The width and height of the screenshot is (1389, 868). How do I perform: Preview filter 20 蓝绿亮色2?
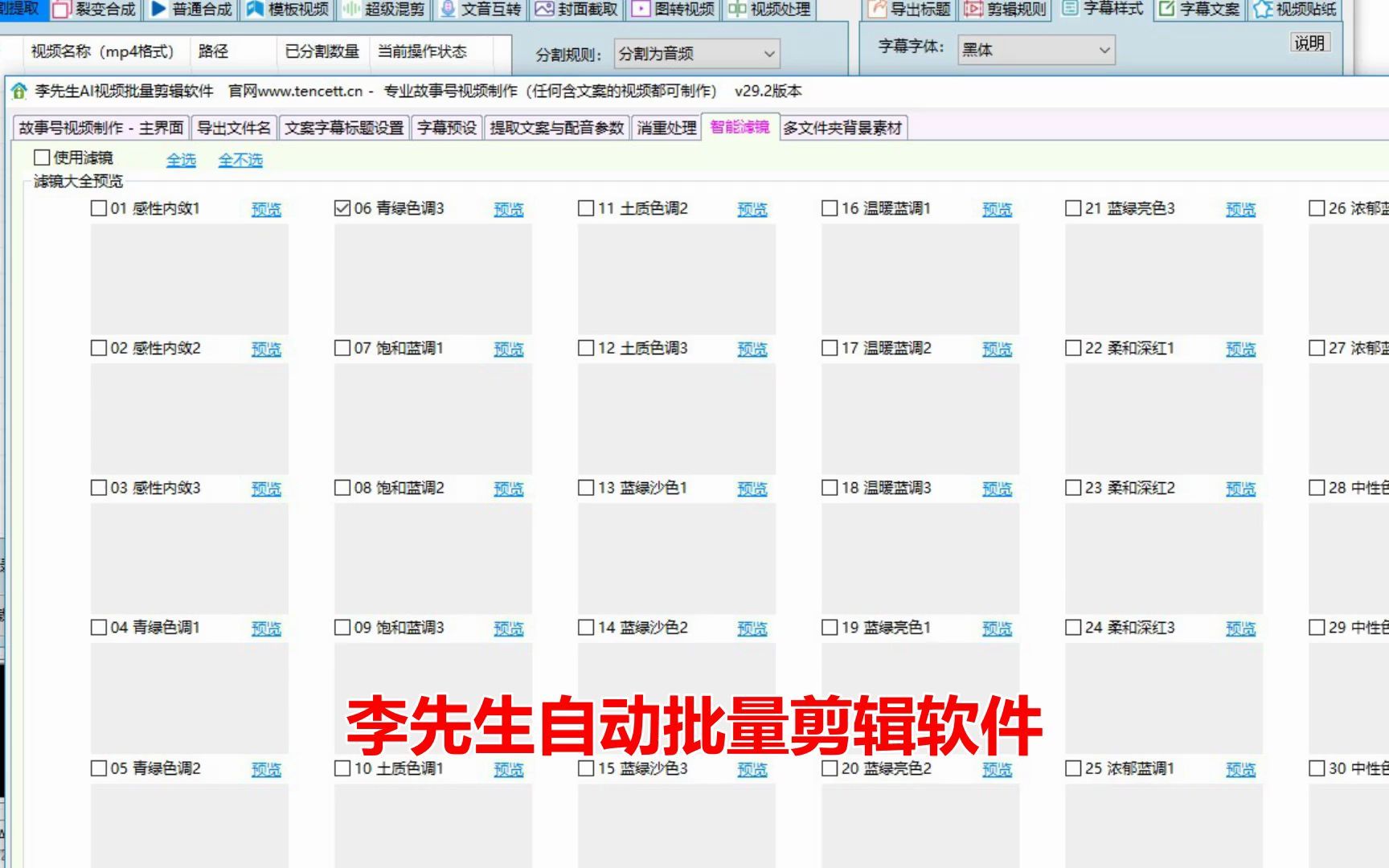pos(997,770)
